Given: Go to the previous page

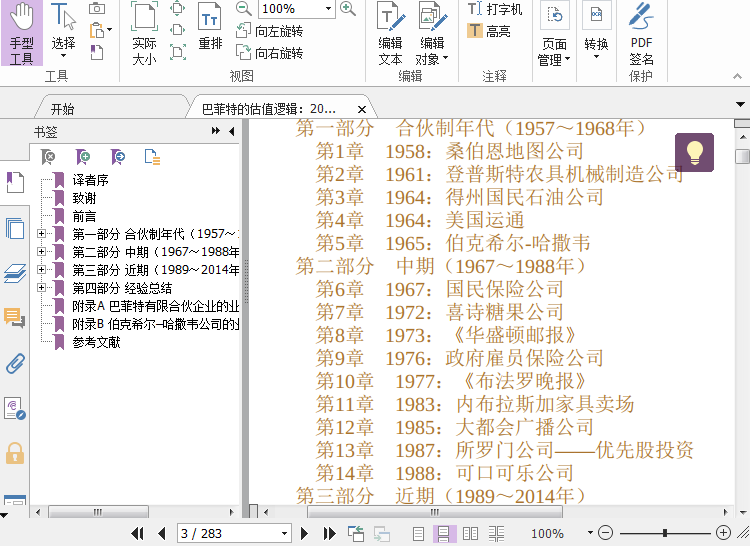Looking at the screenshot, I should pos(162,533).
